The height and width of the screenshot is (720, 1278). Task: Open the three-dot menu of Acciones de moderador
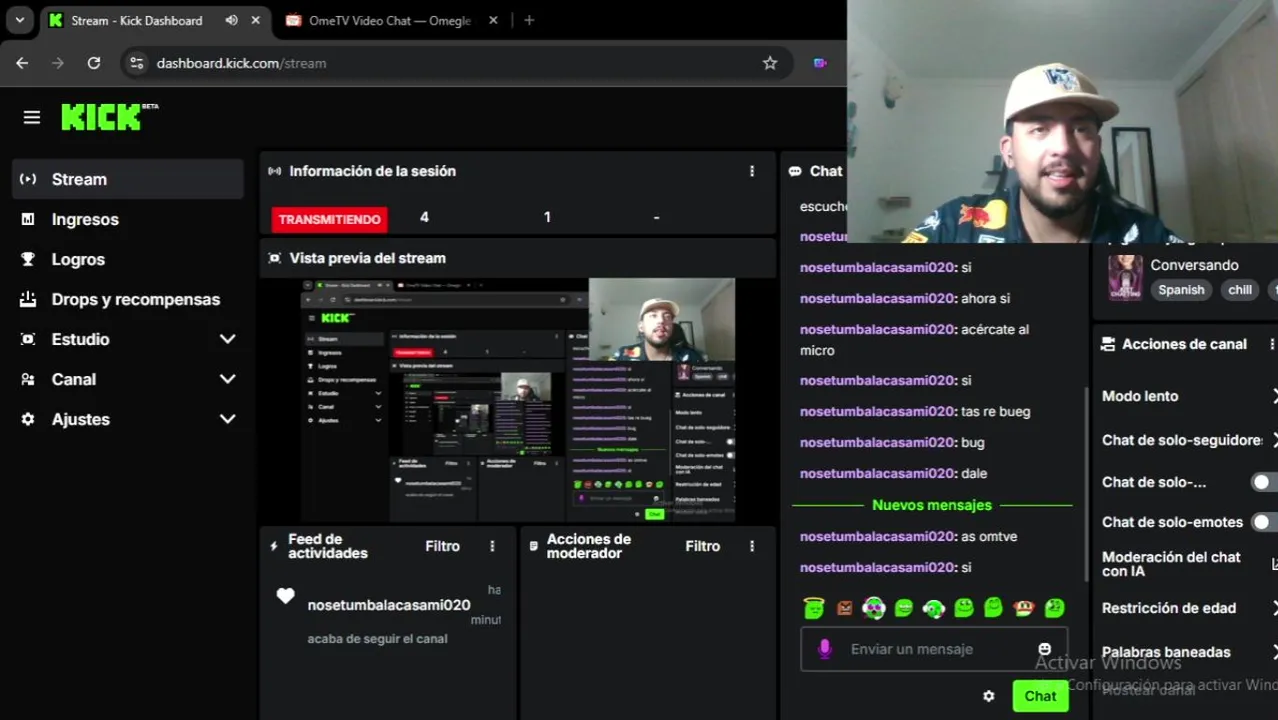pyautogui.click(x=752, y=546)
